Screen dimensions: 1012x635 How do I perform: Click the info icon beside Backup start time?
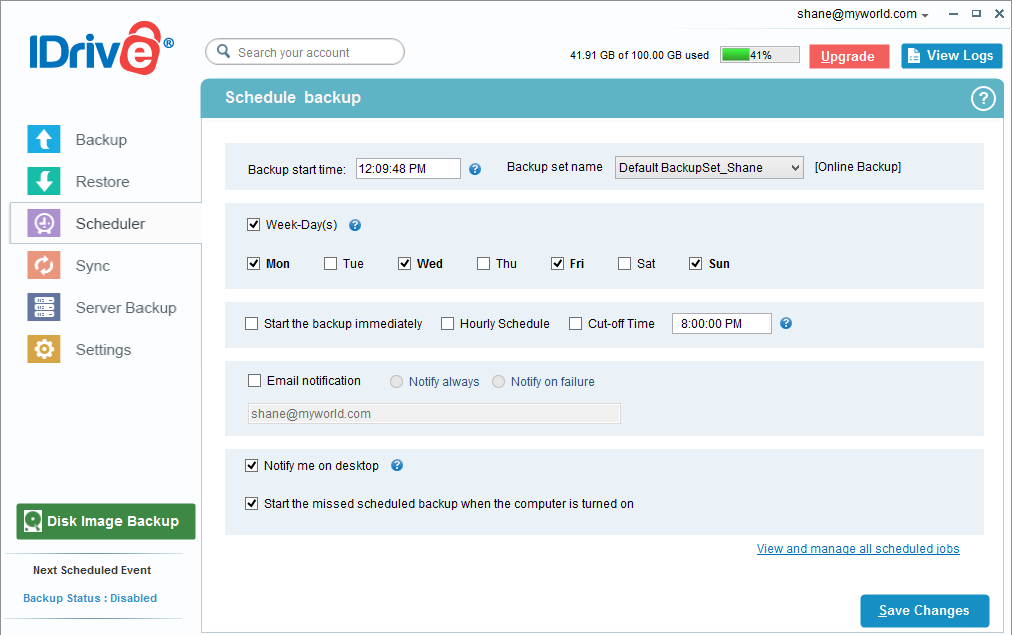475,169
